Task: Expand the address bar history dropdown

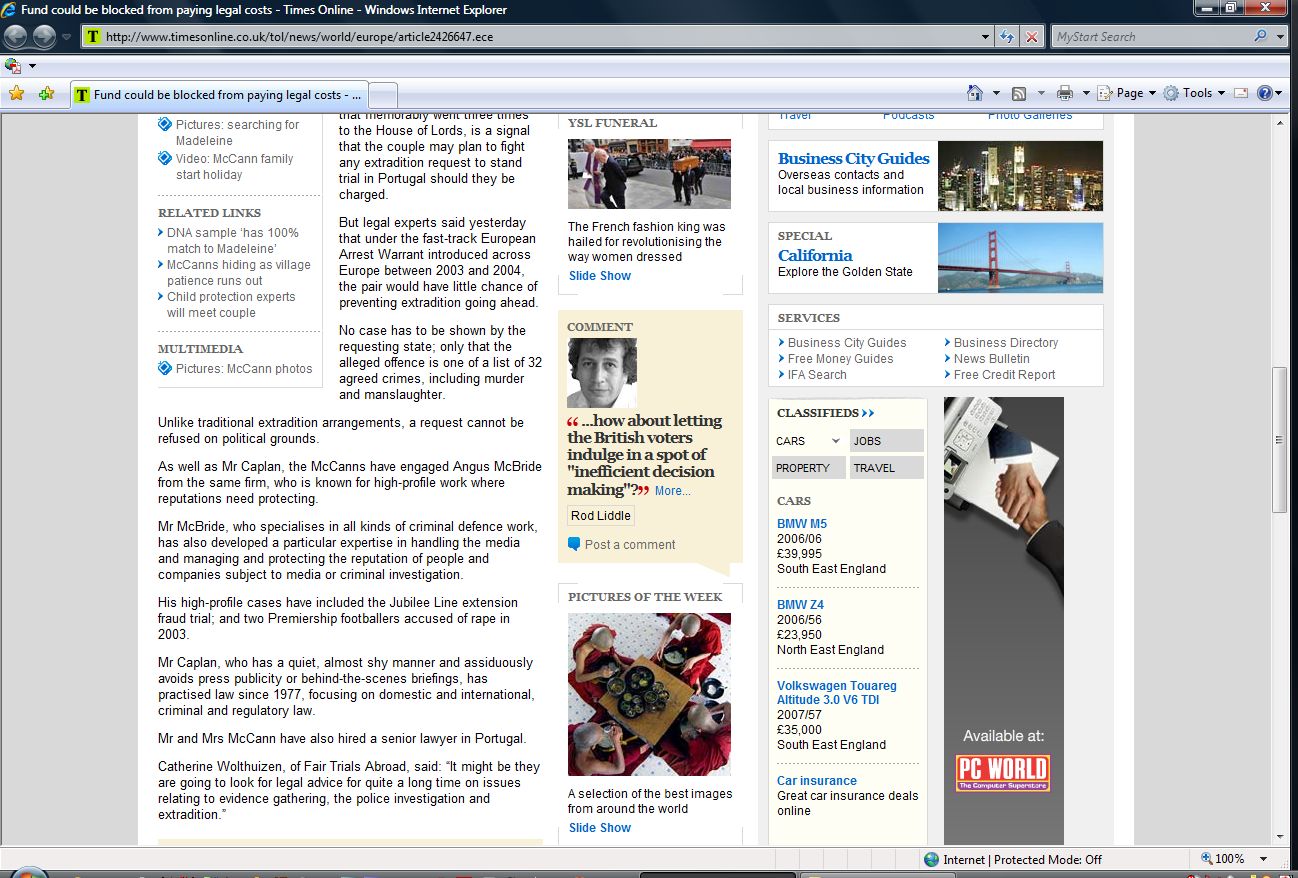Action: pyautogui.click(x=986, y=37)
